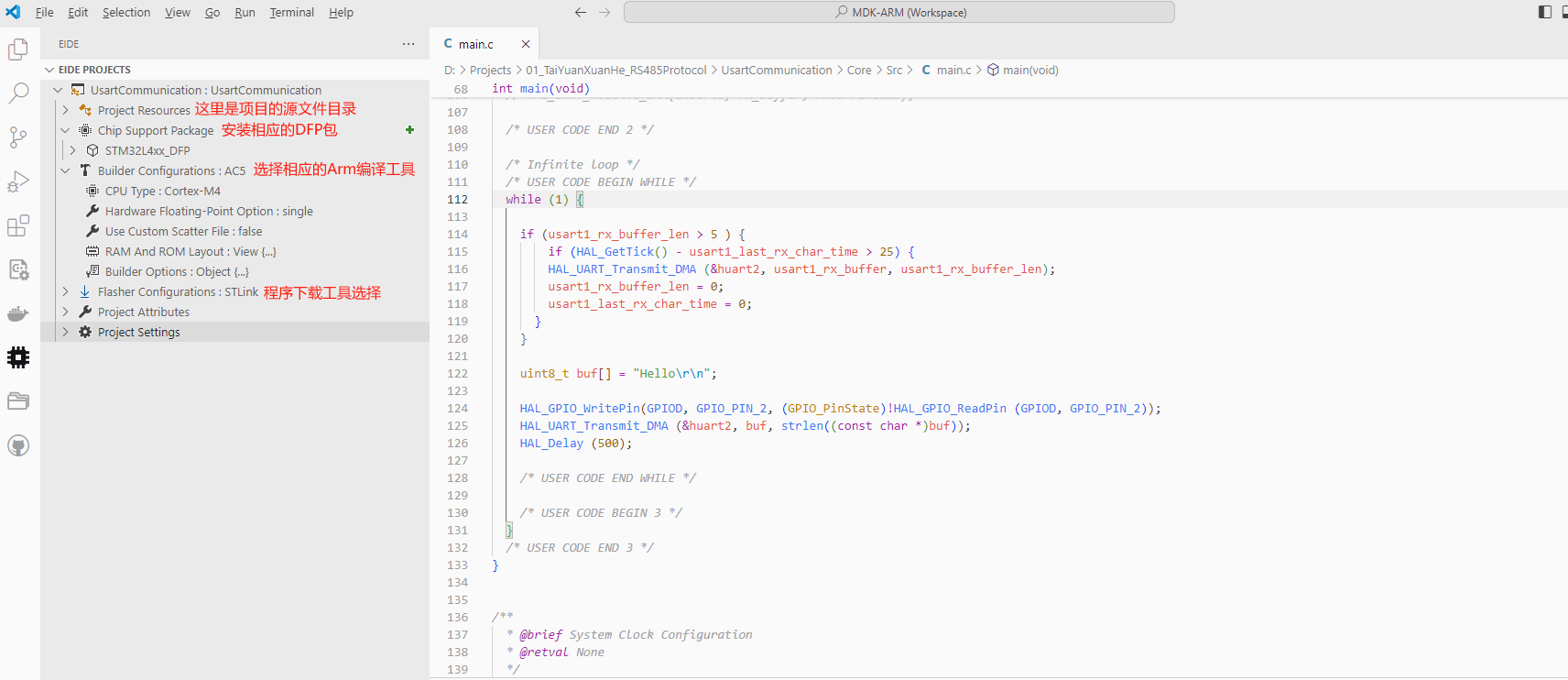Screen dimensions: 1568x680
Task: Collapse the UsartCommunication project node
Action: 58,90
